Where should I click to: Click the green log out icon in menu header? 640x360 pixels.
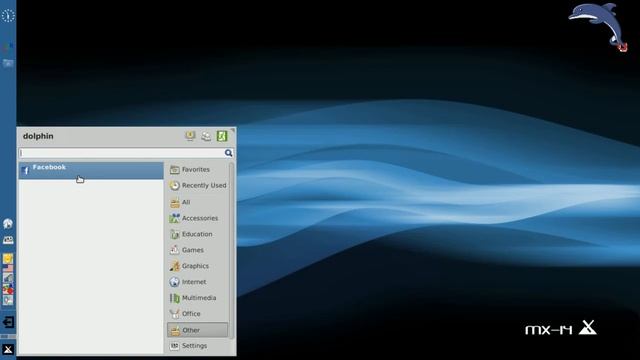pyautogui.click(x=222, y=136)
